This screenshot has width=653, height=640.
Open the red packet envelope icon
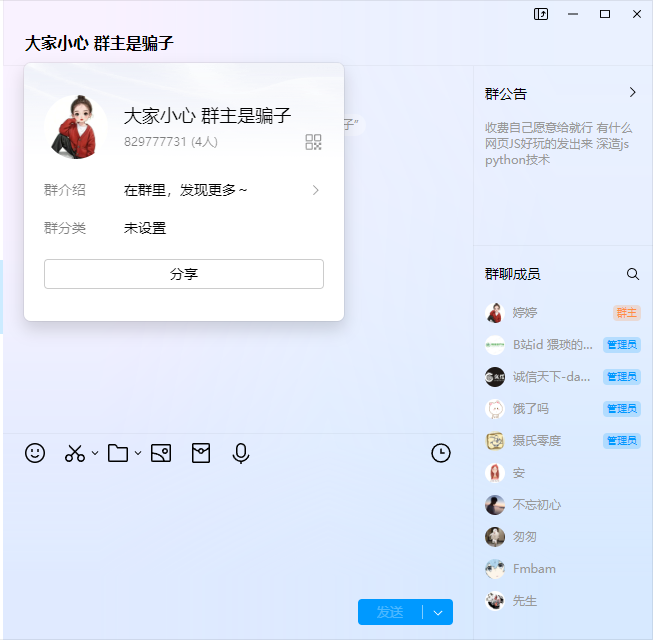pos(201,453)
